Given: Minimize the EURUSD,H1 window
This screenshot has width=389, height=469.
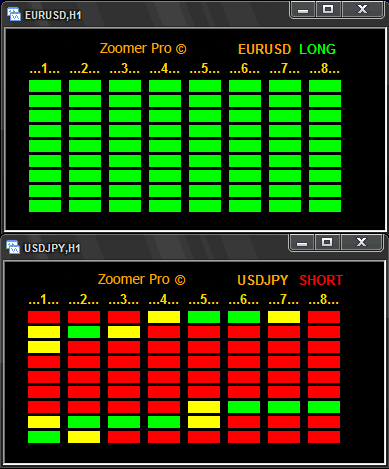Looking at the screenshot, I should 303,10.
